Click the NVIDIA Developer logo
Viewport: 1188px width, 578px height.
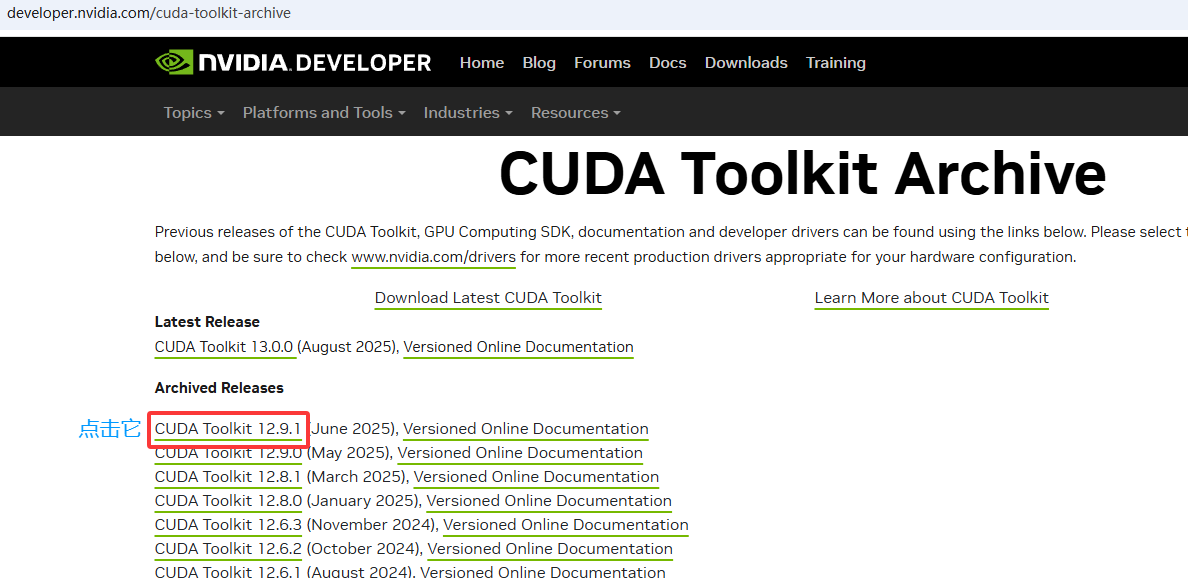(293, 62)
